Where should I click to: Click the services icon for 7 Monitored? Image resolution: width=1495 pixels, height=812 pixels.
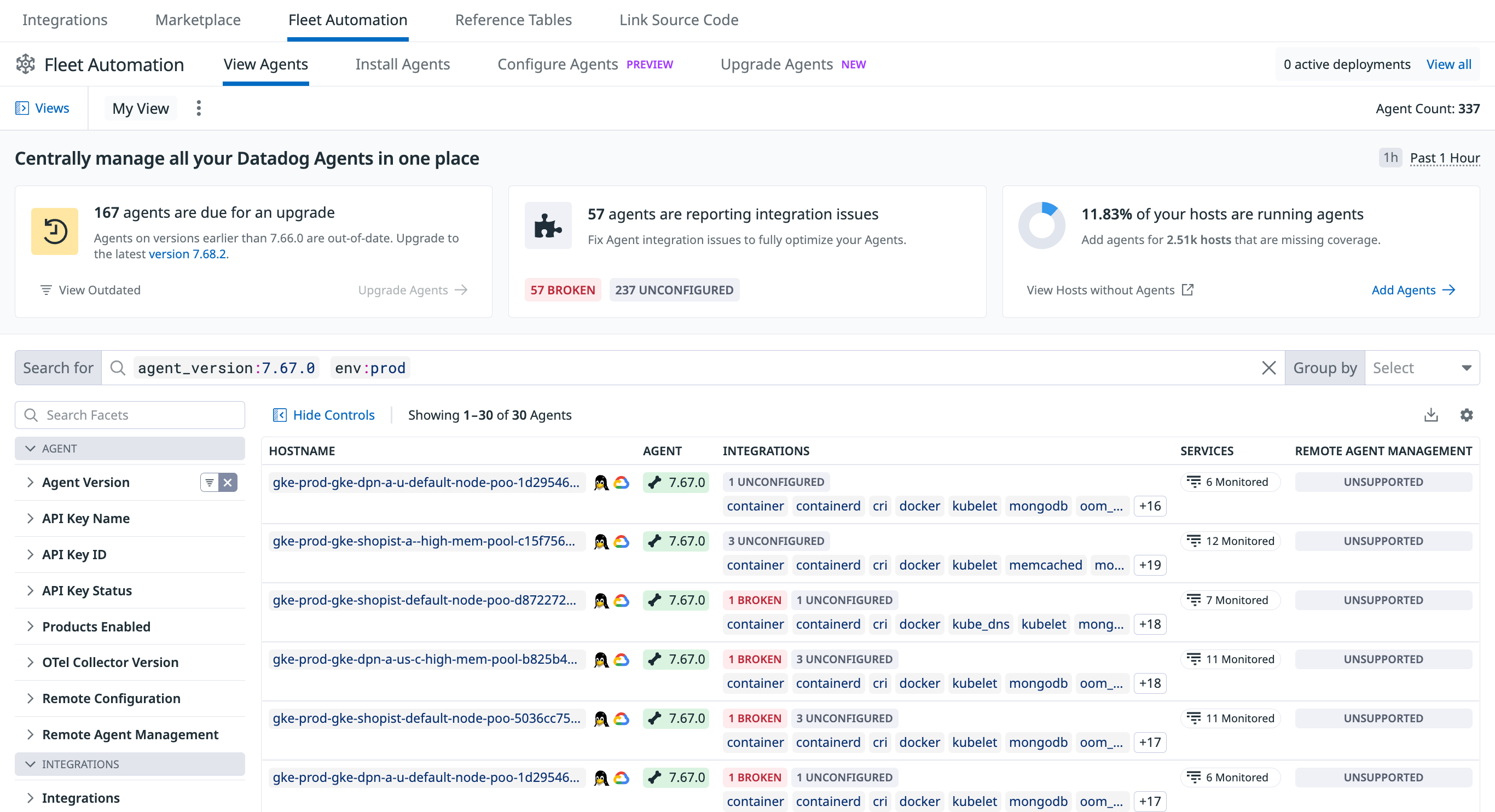[1194, 600]
